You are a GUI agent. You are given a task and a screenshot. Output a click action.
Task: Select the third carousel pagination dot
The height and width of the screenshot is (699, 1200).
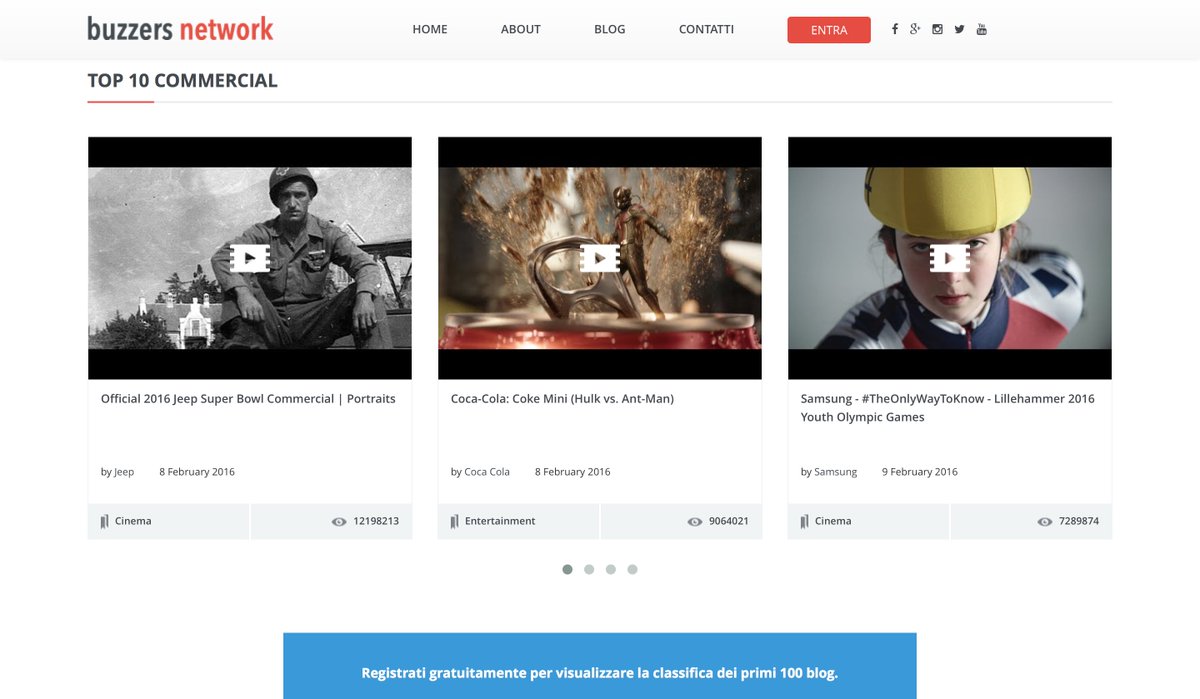tap(611, 569)
